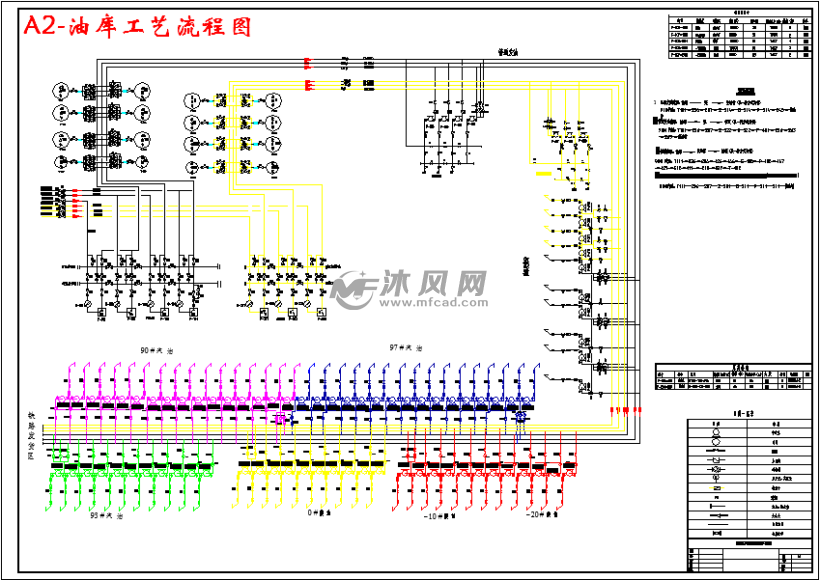The height and width of the screenshot is (580, 820).
Task: Click the 0#柴油 label under yellow loading arms
Action: coord(320,513)
